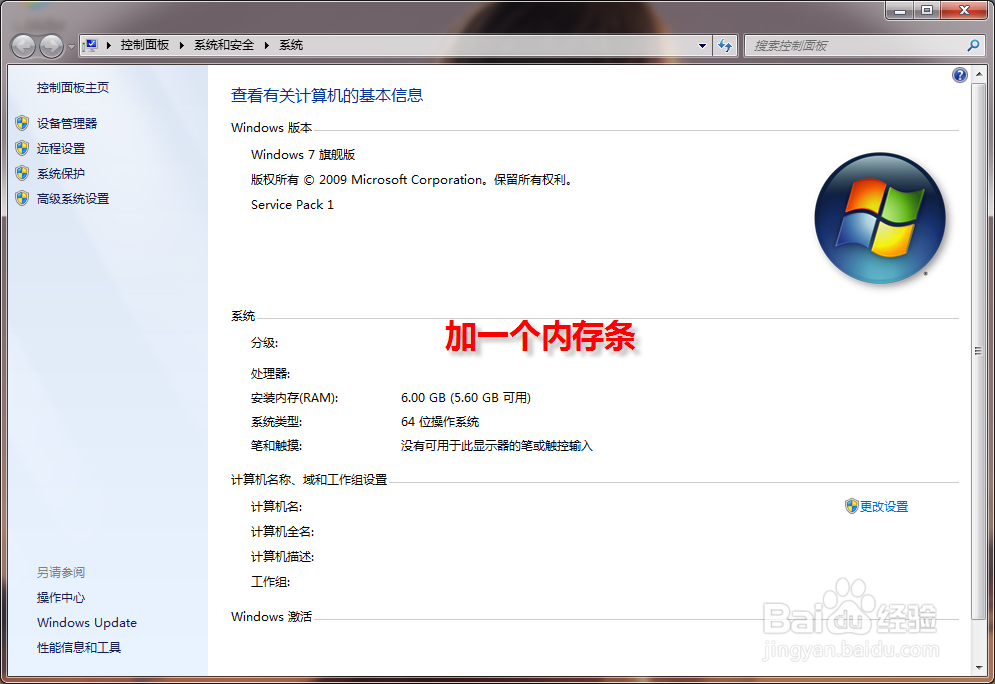Click the refresh button beside address bar
Screen dimensions: 995x684
(725, 46)
